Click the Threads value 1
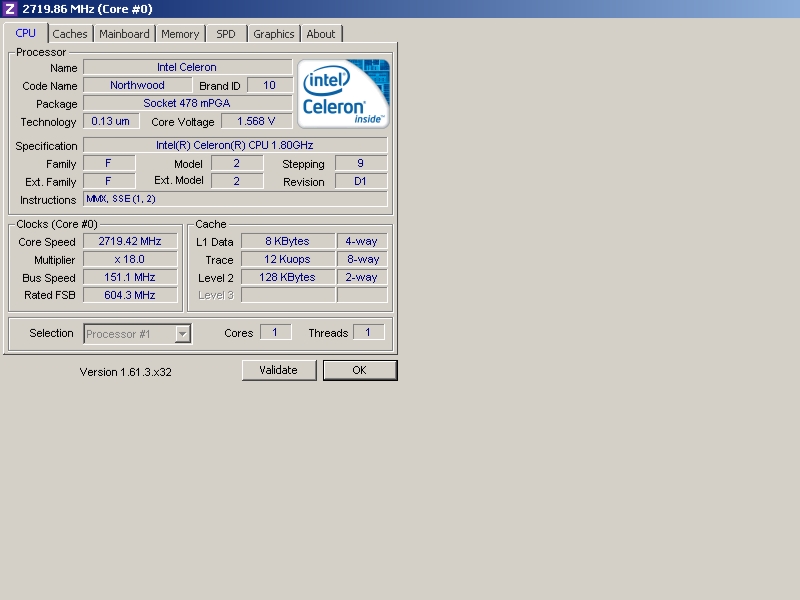800x600 pixels. click(x=368, y=332)
